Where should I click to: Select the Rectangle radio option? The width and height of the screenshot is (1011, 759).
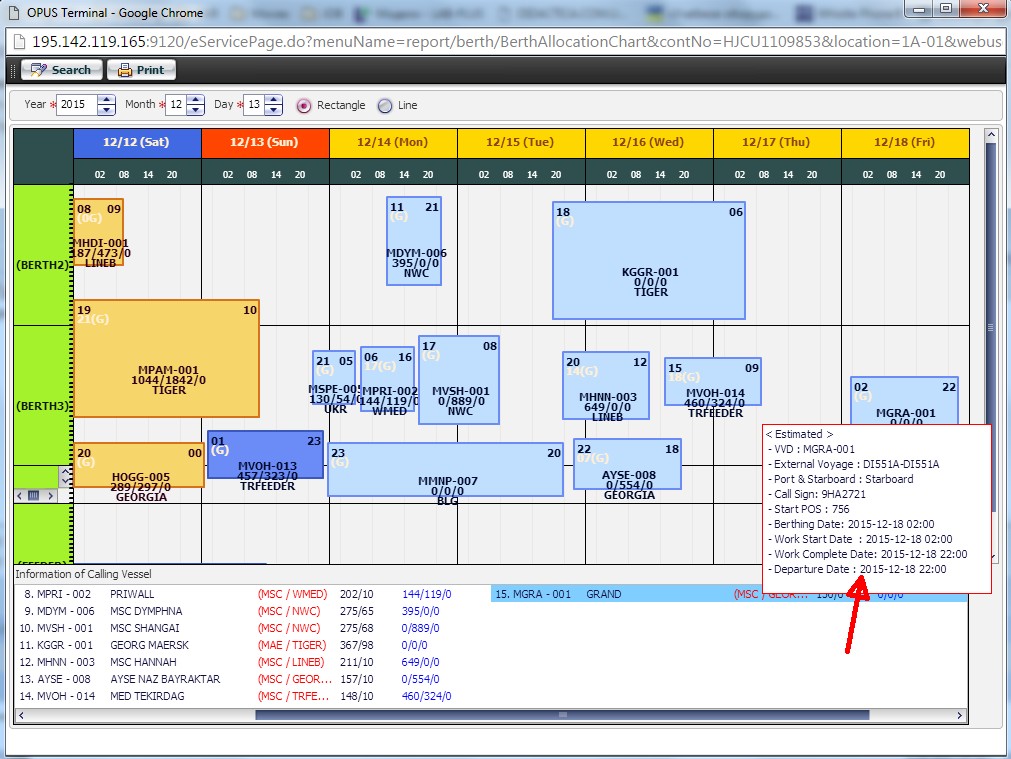(304, 106)
